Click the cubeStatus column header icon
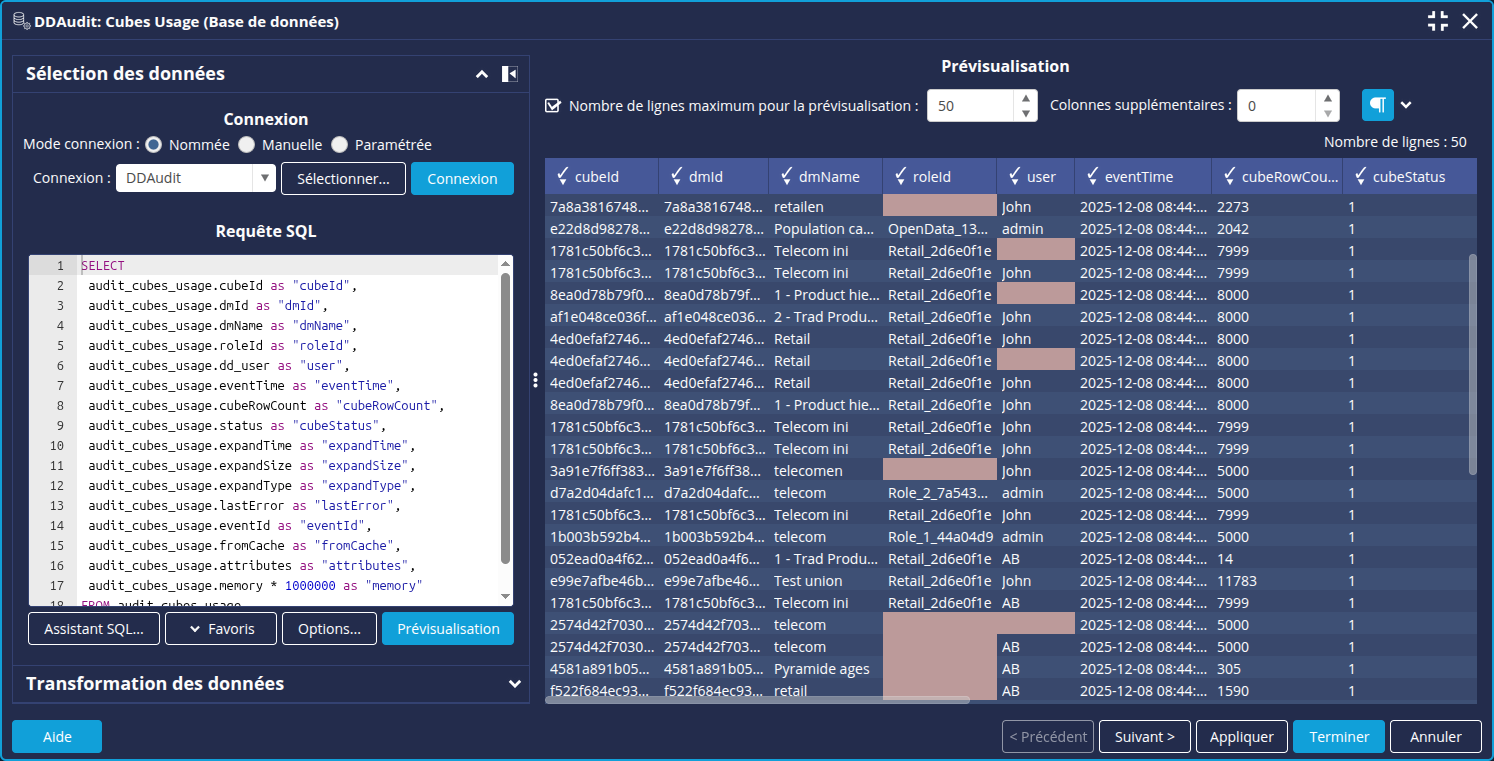The height and width of the screenshot is (761, 1494). pos(1360,177)
